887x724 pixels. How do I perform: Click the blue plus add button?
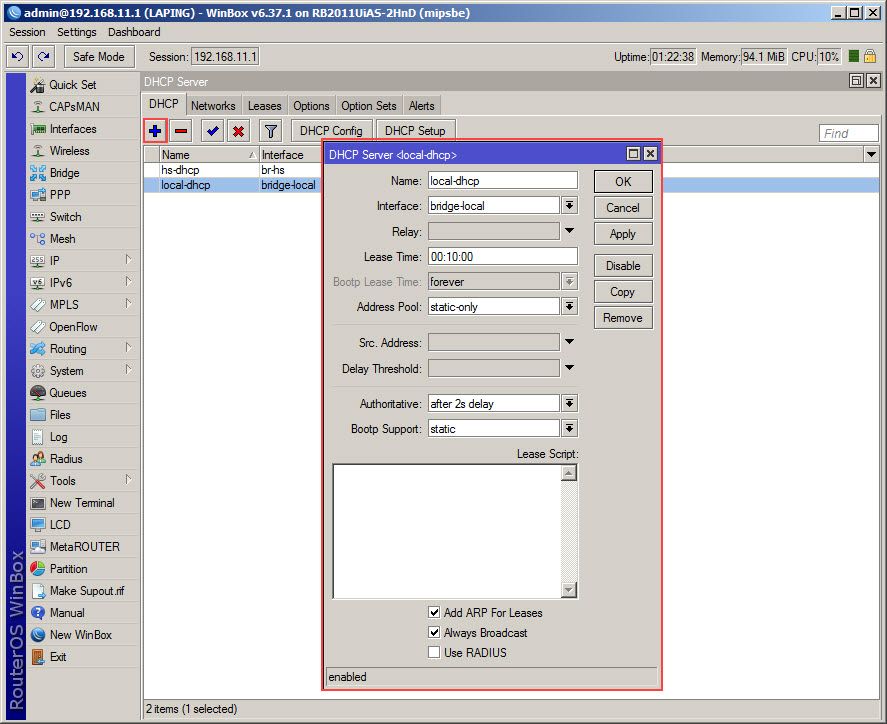pos(155,131)
